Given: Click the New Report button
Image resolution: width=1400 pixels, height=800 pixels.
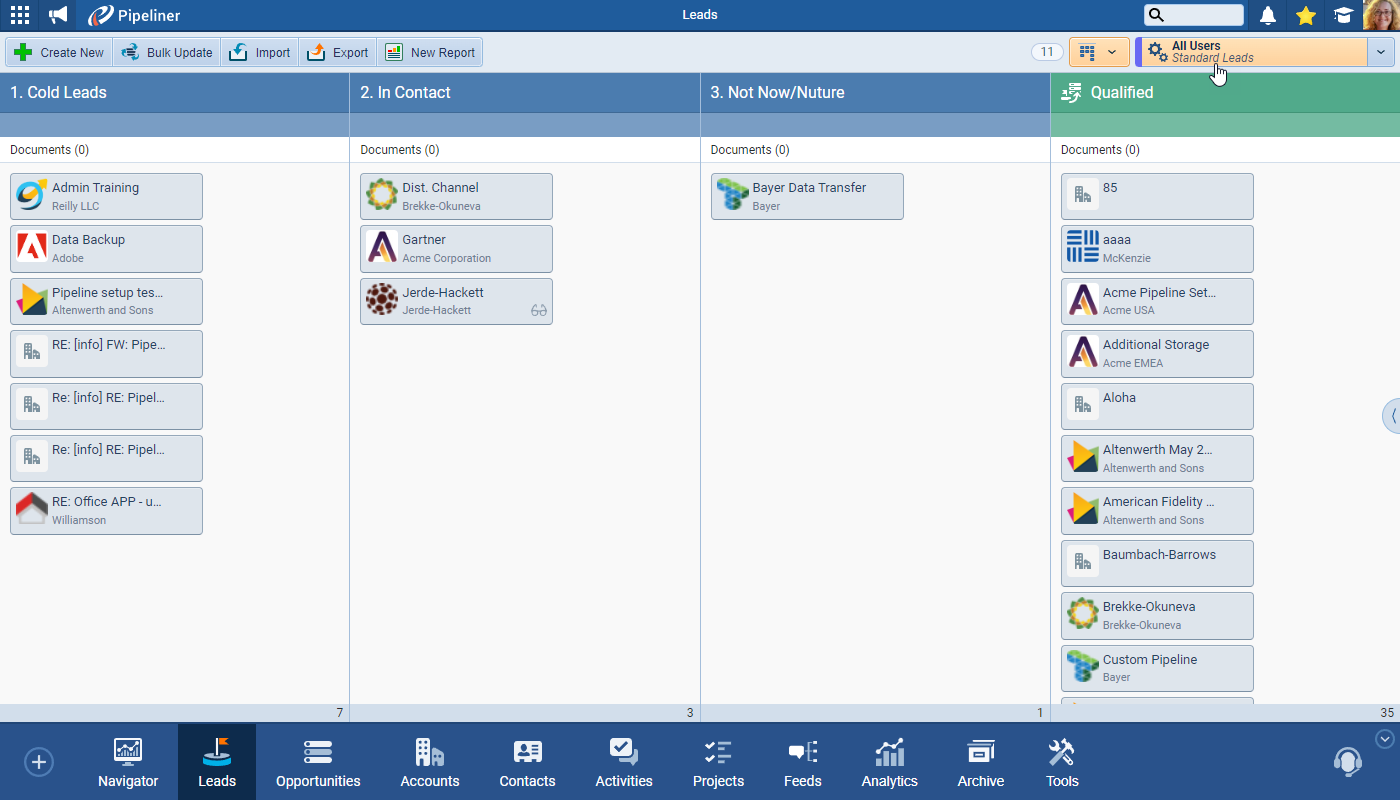Looking at the screenshot, I should (430, 52).
